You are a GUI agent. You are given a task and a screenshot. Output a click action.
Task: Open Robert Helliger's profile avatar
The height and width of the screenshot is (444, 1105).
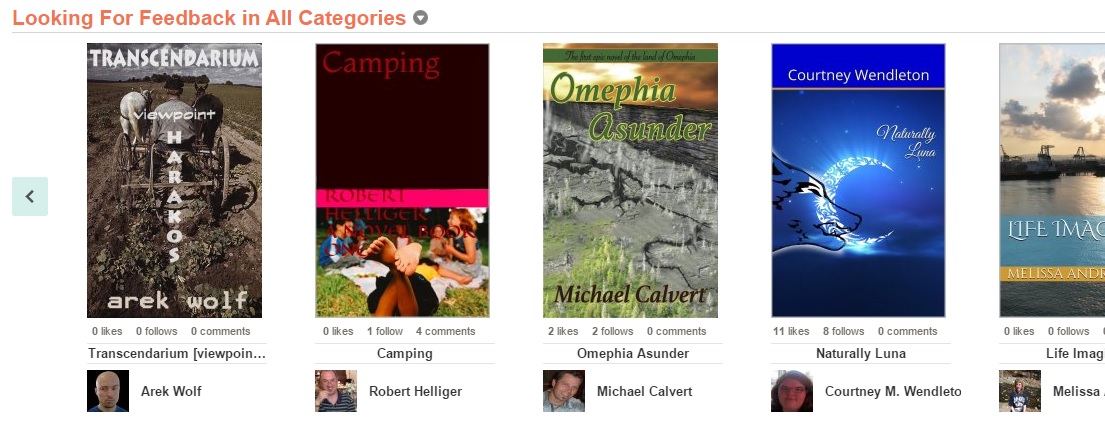(x=335, y=390)
